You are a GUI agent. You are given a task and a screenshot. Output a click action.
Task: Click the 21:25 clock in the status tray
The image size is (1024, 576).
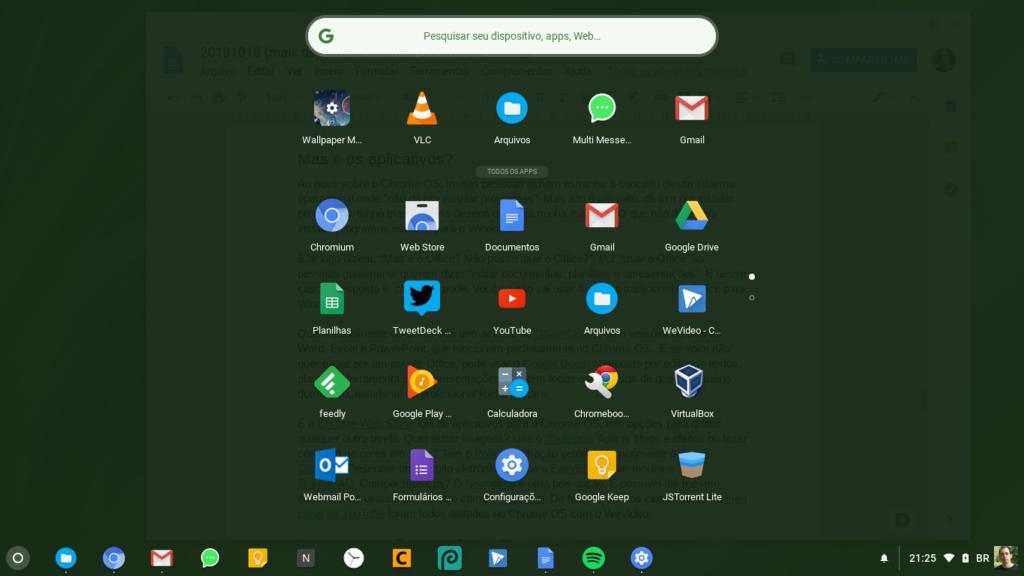pyautogui.click(x=923, y=558)
